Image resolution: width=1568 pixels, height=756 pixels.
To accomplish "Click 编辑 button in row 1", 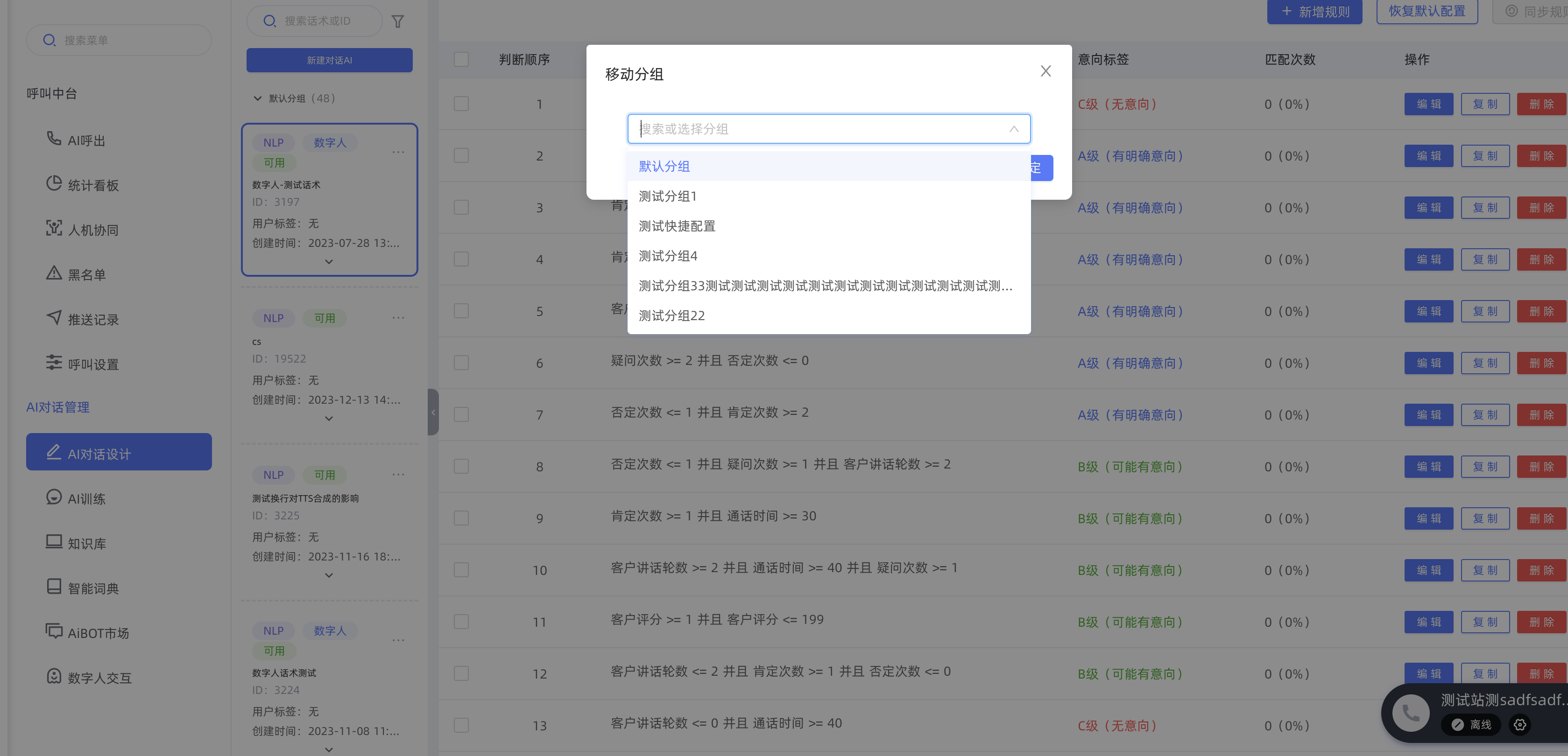I will [x=1428, y=104].
